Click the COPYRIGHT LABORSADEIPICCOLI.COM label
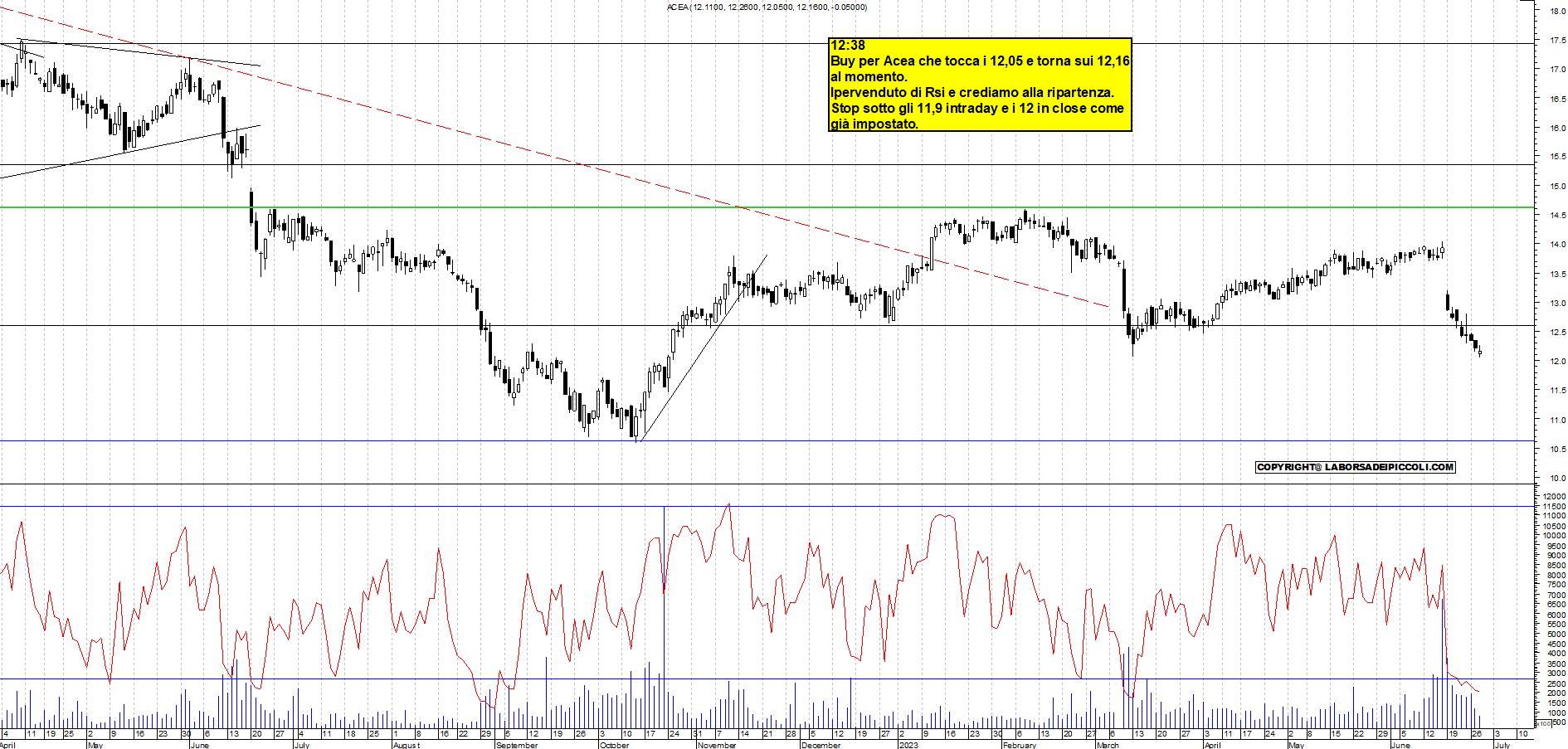The height and width of the screenshot is (749, 1568). 1356,467
